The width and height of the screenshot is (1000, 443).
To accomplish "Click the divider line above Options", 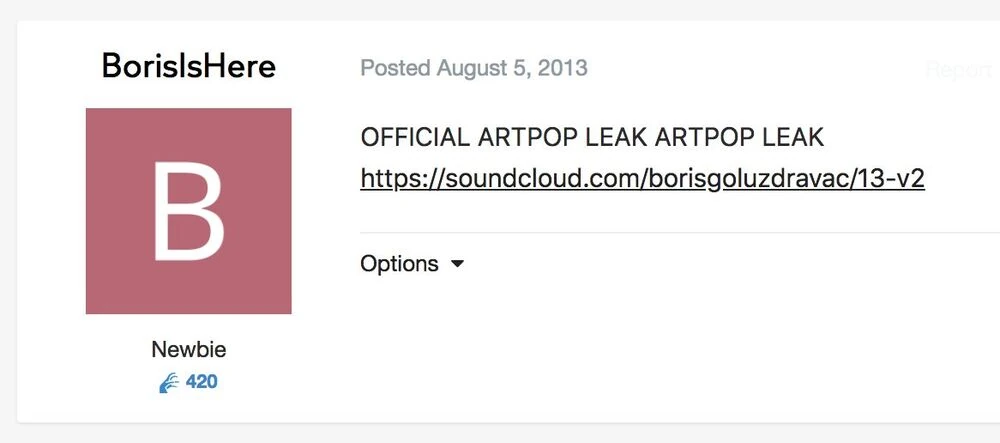I will pos(680,232).
